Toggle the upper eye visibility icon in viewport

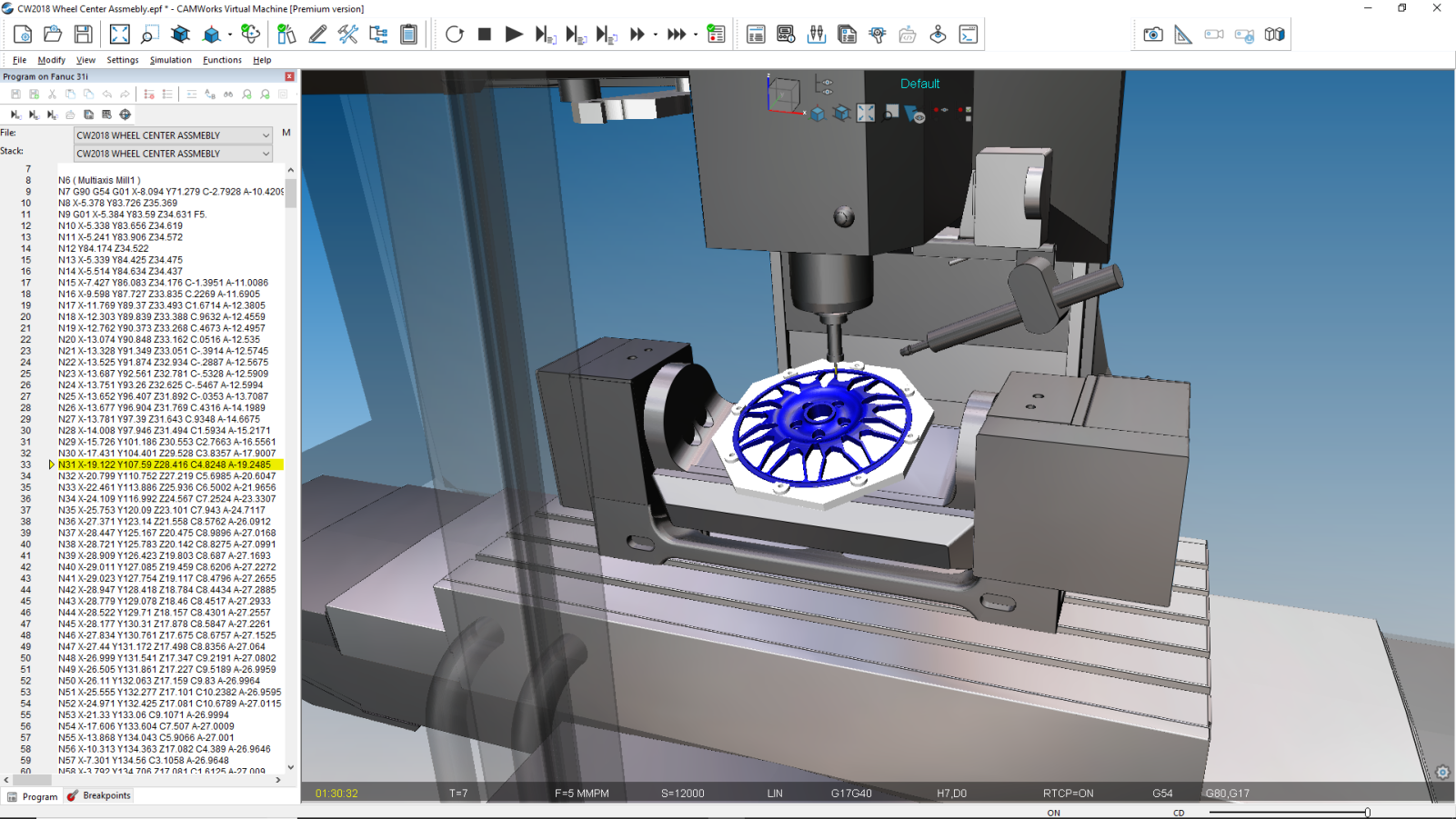pos(828,83)
